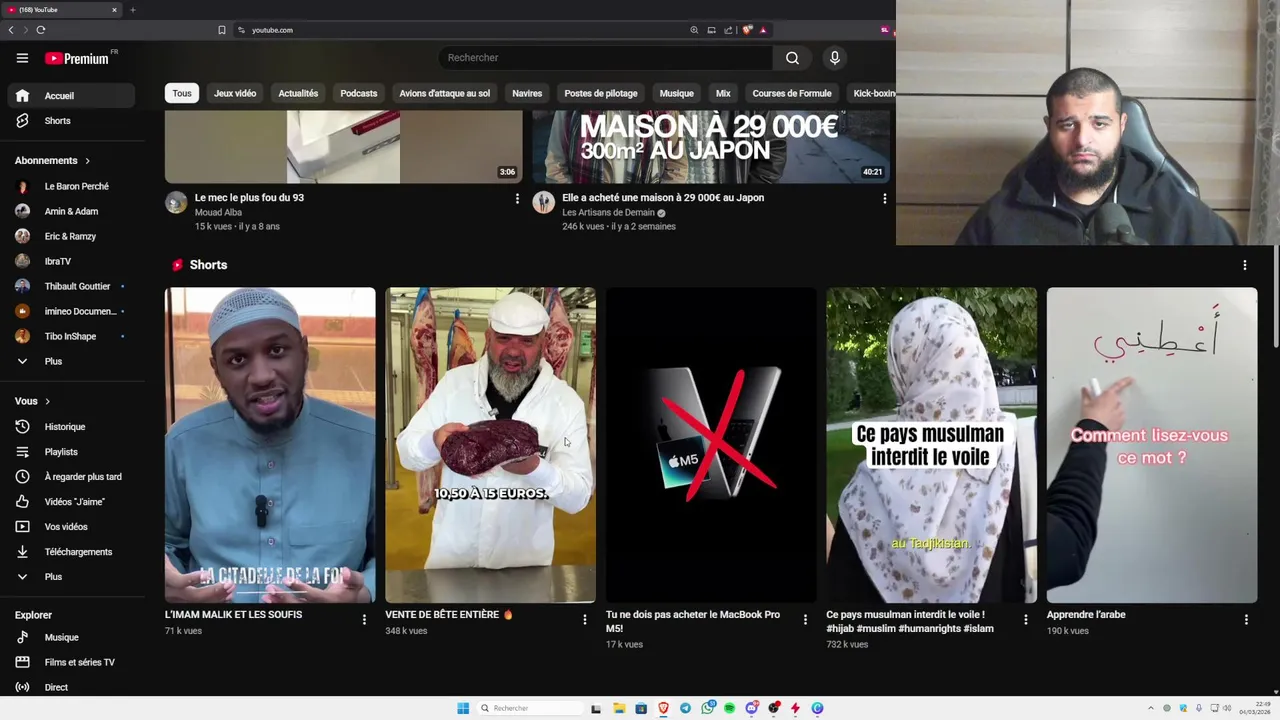Screen dimensions: 1280x720
Task: Go to Accueil in the sidebar
Action: pos(70,96)
